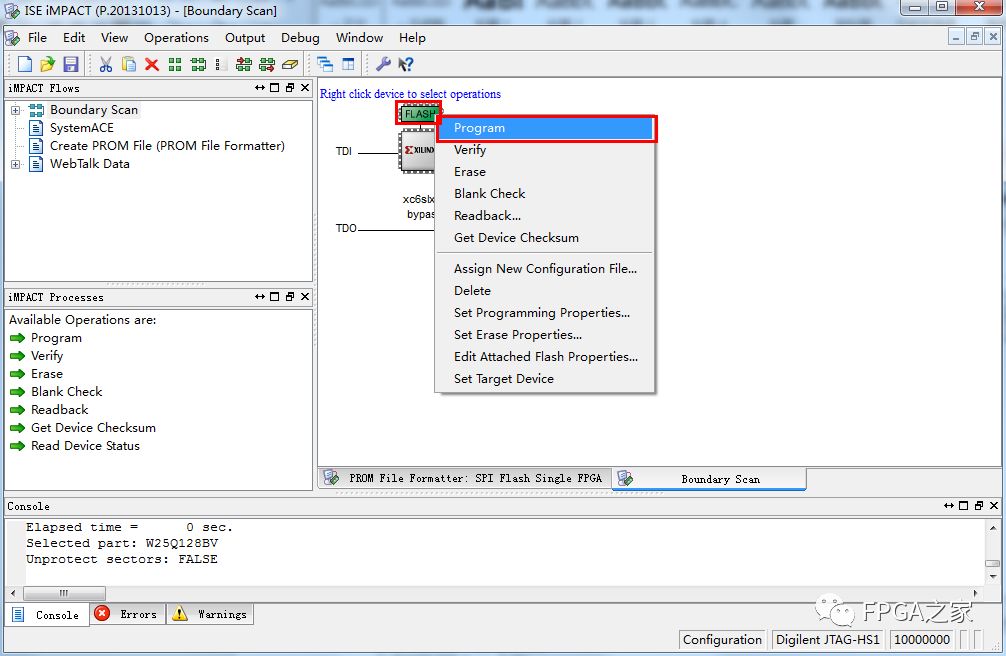1006x656 pixels.
Task: Expand the WebTalk Data tree node
Action: click(15, 164)
